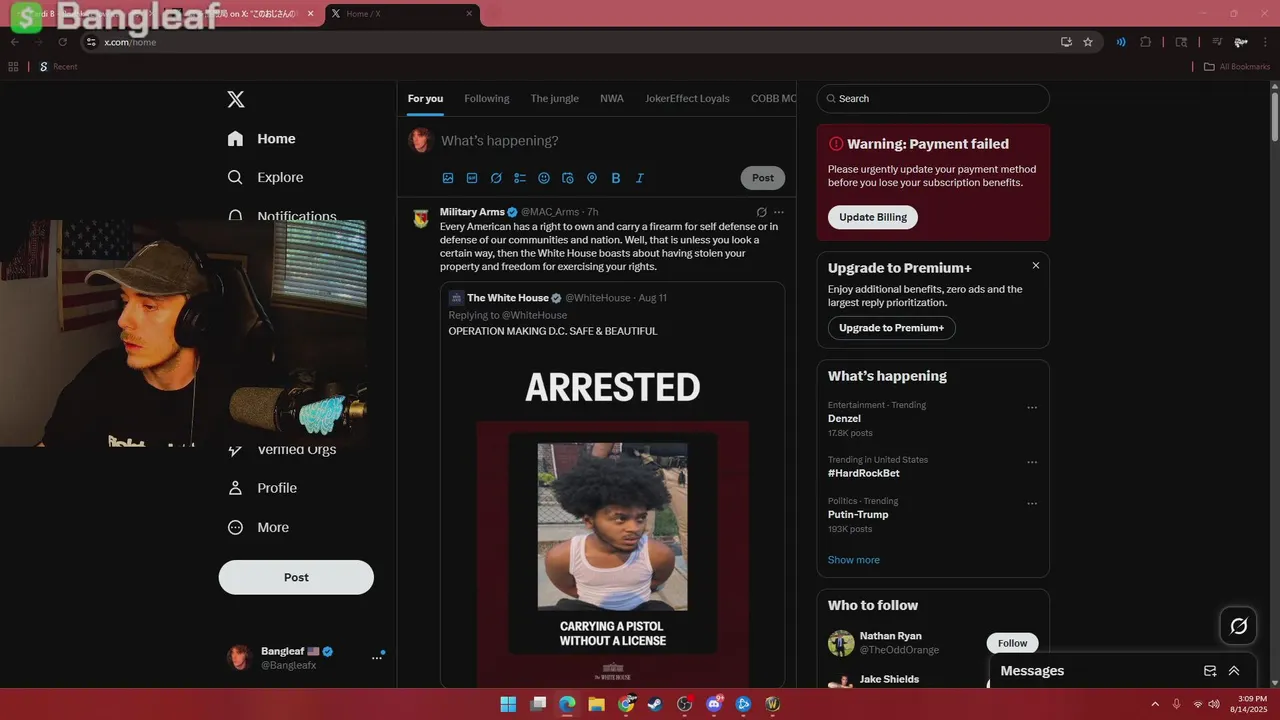This screenshot has width=1280, height=720.
Task: Click Grok action icon on Military Arms post
Action: click(x=761, y=212)
